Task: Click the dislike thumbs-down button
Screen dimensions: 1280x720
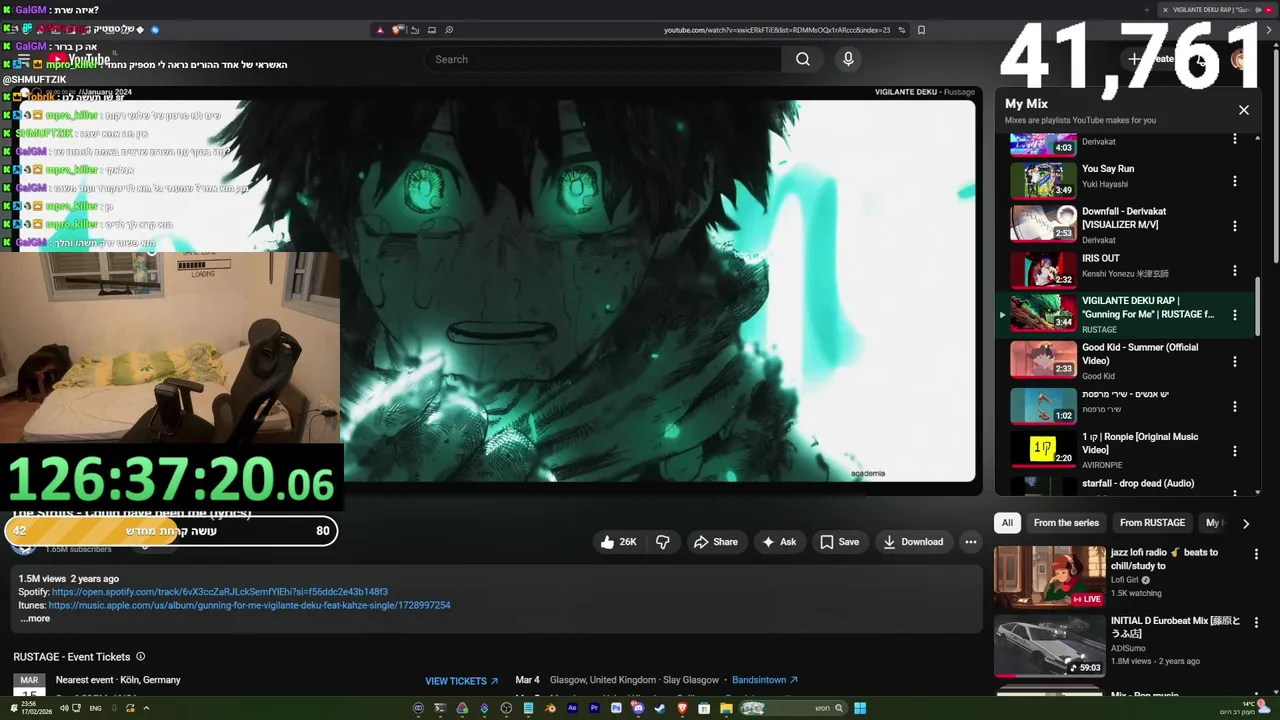Action: (x=662, y=542)
